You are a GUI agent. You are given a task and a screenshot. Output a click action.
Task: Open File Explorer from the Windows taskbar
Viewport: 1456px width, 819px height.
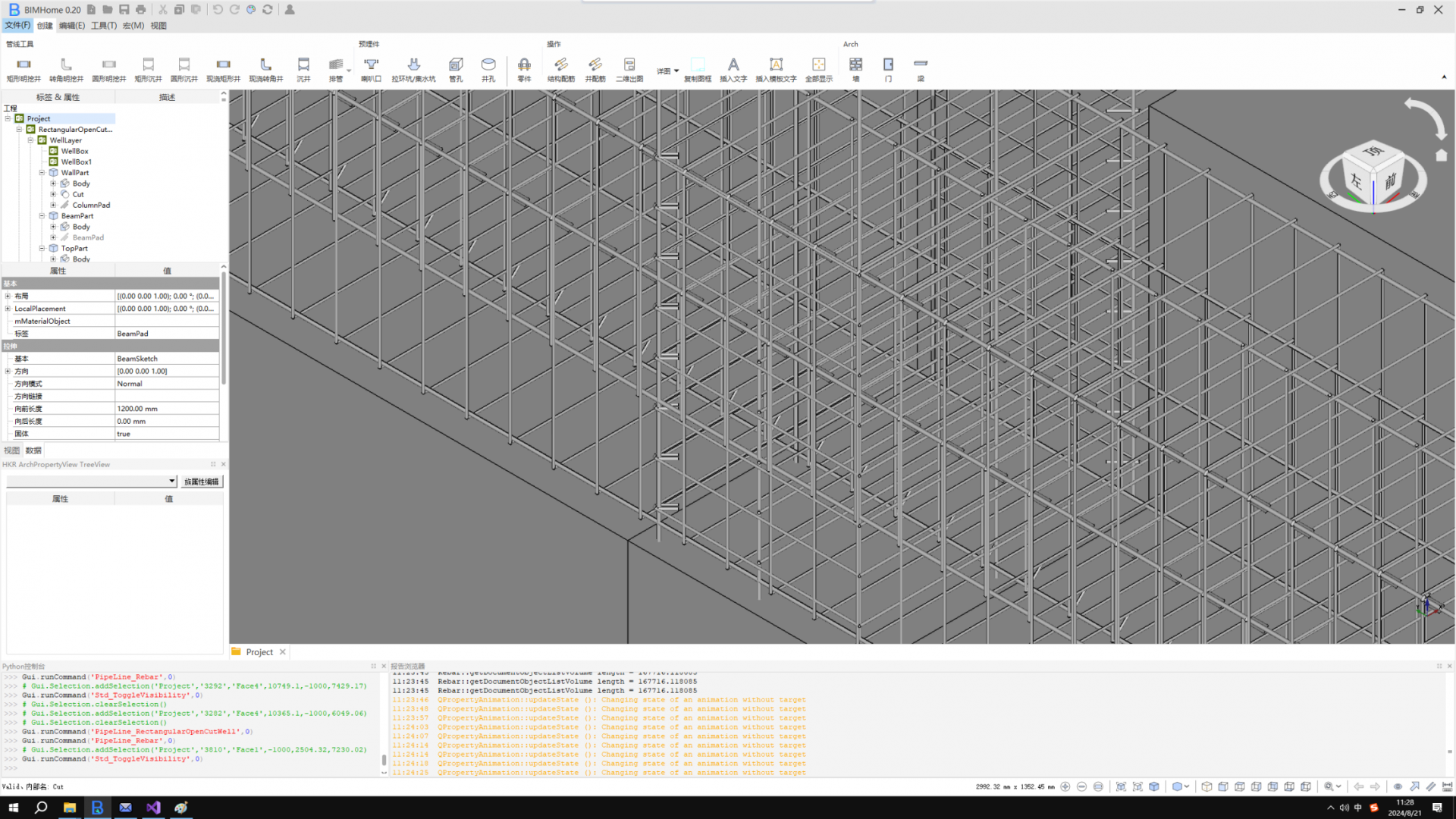[x=69, y=808]
